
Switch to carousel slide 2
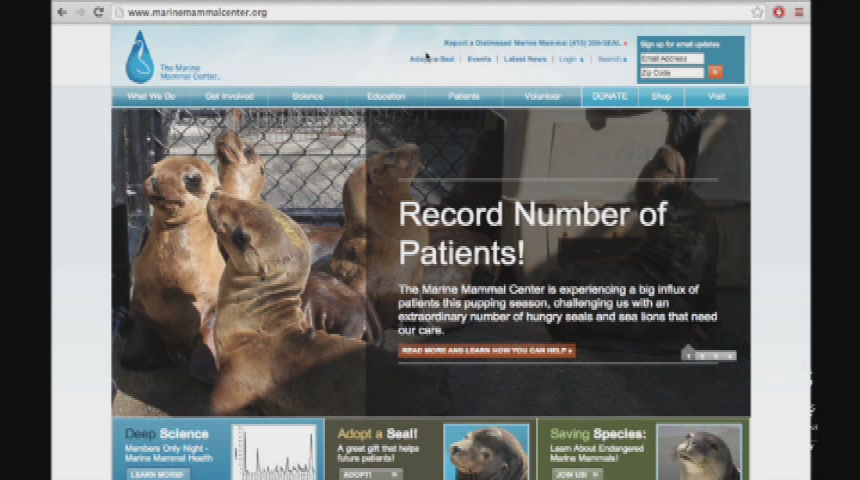coord(702,356)
